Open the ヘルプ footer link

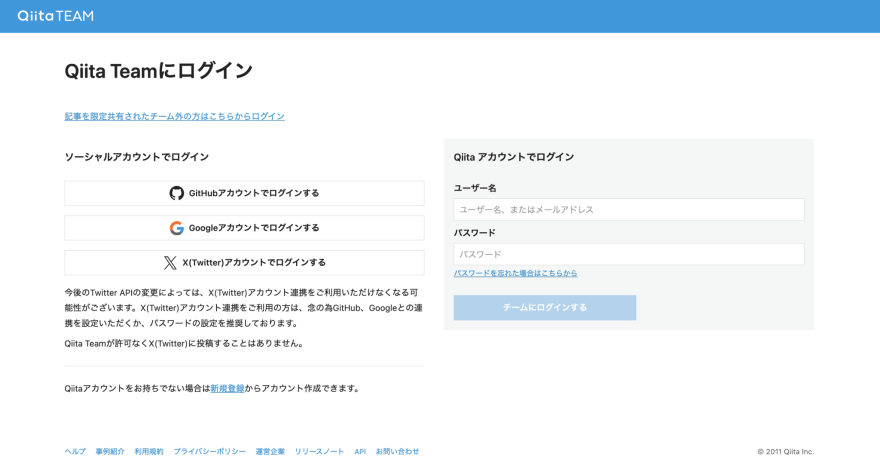[75, 452]
